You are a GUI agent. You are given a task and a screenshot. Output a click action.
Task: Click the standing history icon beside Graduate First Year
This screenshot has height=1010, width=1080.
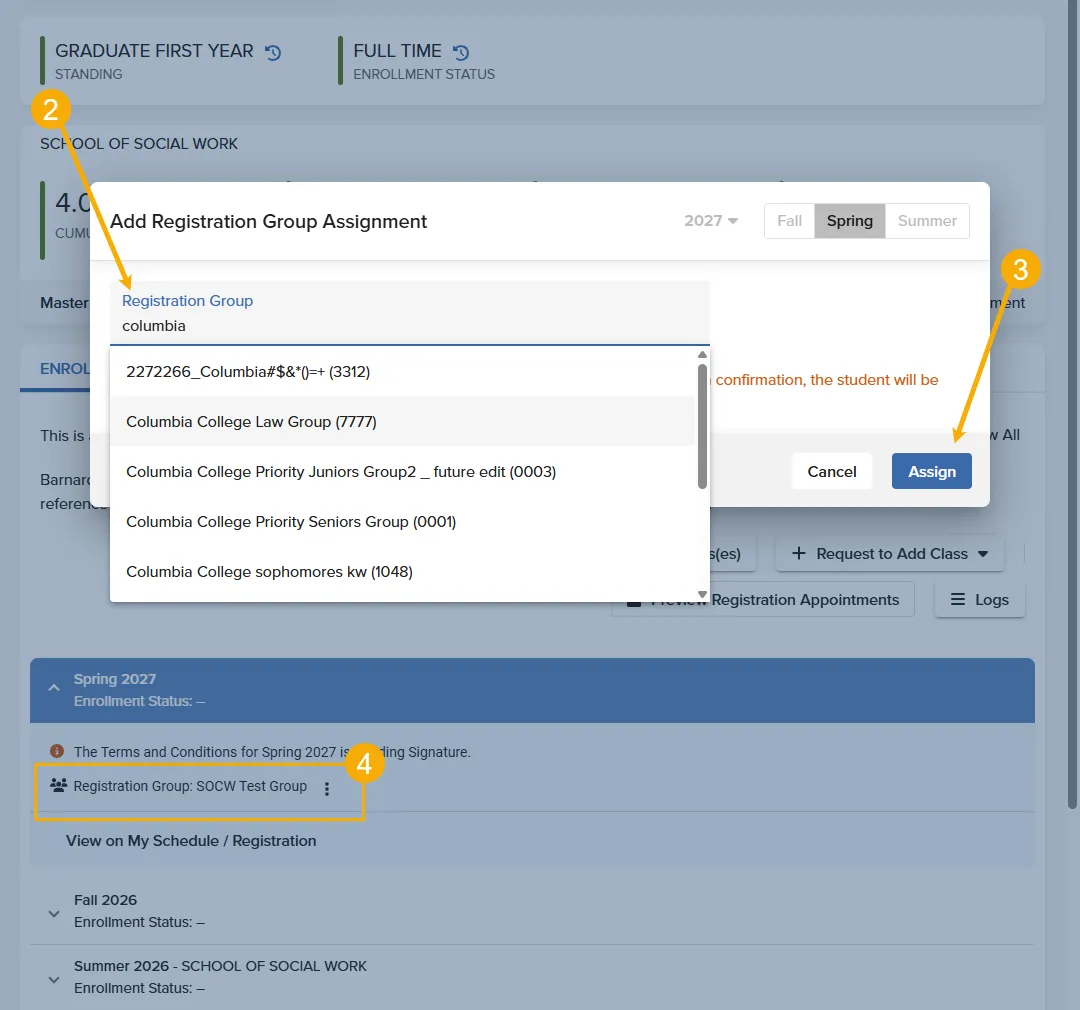(273, 52)
